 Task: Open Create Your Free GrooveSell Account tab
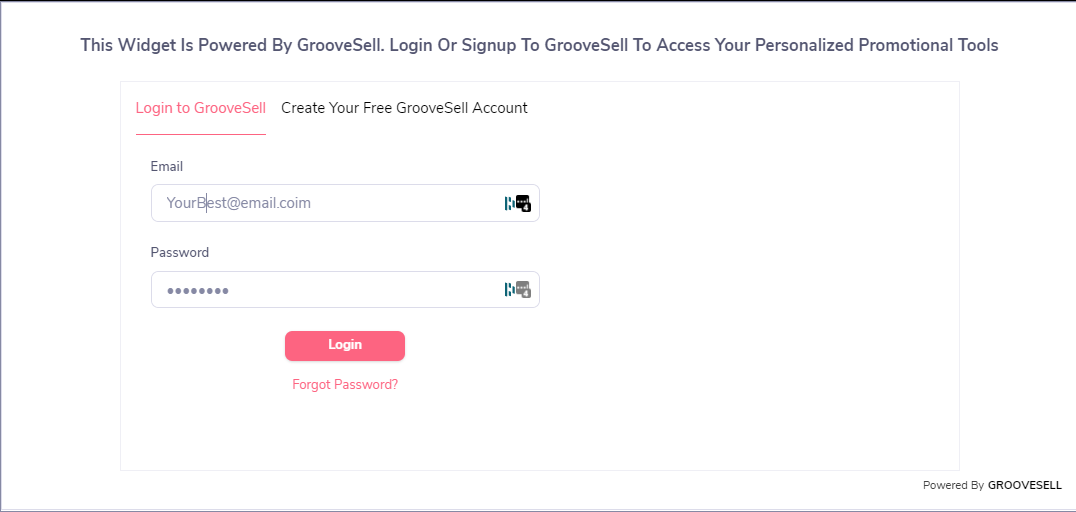[x=404, y=108]
